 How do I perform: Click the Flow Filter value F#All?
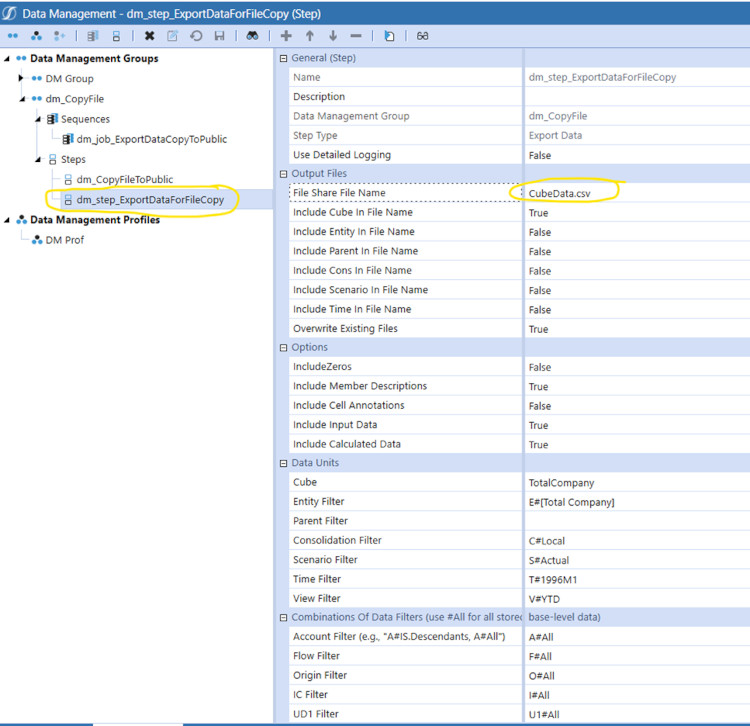pos(540,657)
